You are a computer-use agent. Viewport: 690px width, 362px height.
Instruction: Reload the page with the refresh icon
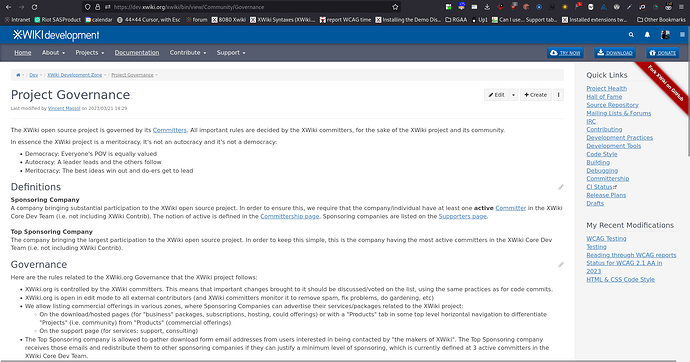pyautogui.click(x=34, y=7)
